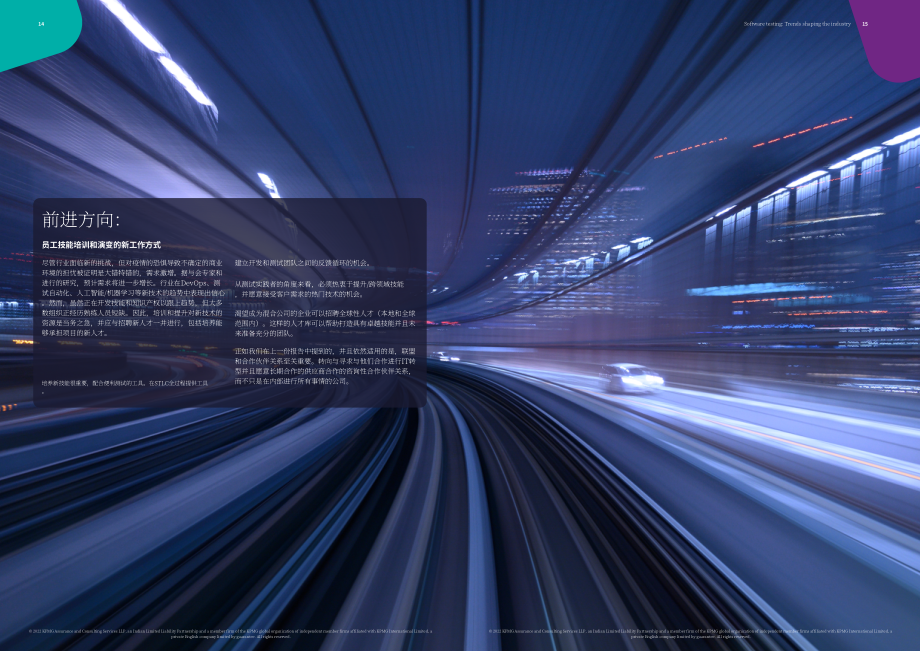Image resolution: width=920 pixels, height=651 pixels.
Task: Click the header 'Software testing: Trends shaping the industry'
Action: (x=797, y=24)
